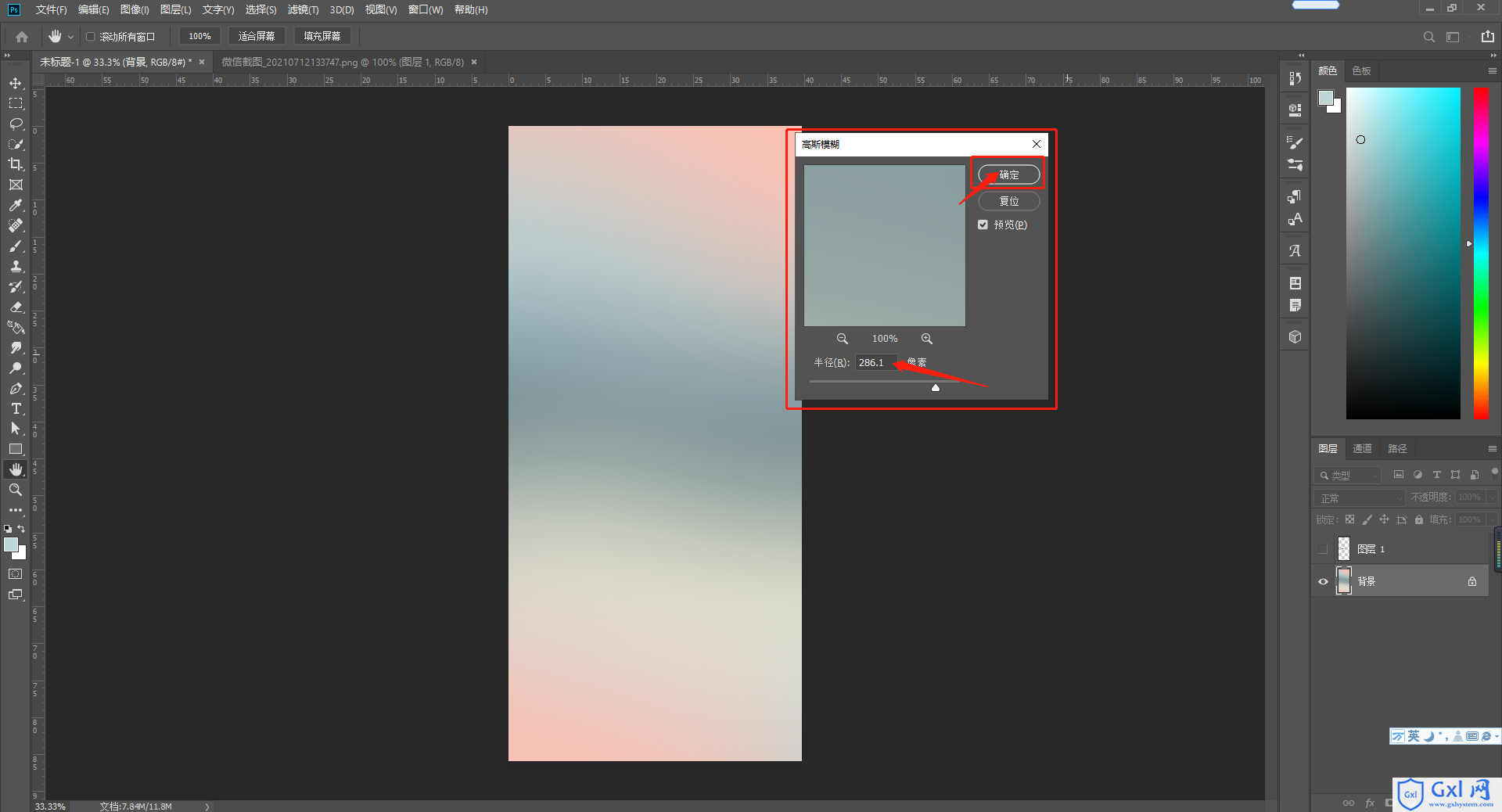Select the Dodge tool
This screenshot has height=812, width=1502.
click(16, 368)
